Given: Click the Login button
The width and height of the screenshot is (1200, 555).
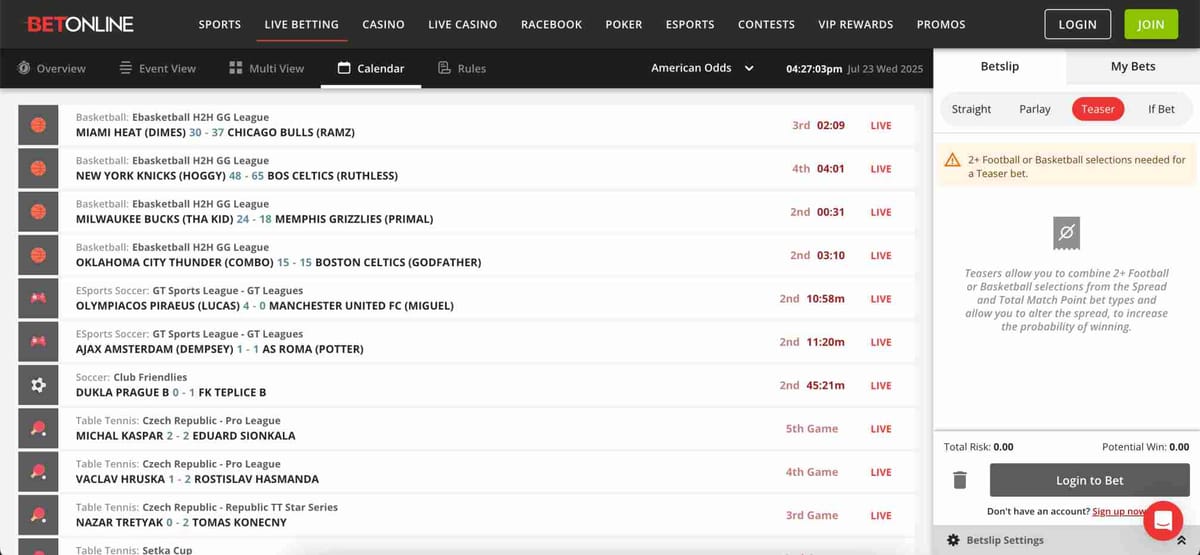Looking at the screenshot, I should point(1077,24).
